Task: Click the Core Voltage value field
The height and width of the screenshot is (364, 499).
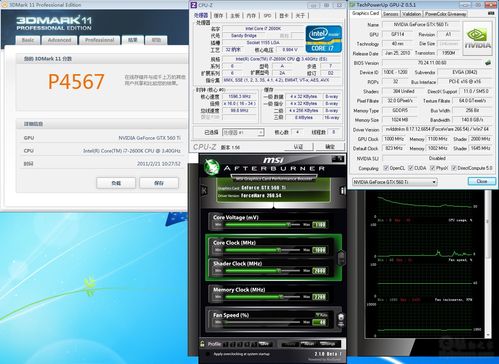Action: coord(319,225)
